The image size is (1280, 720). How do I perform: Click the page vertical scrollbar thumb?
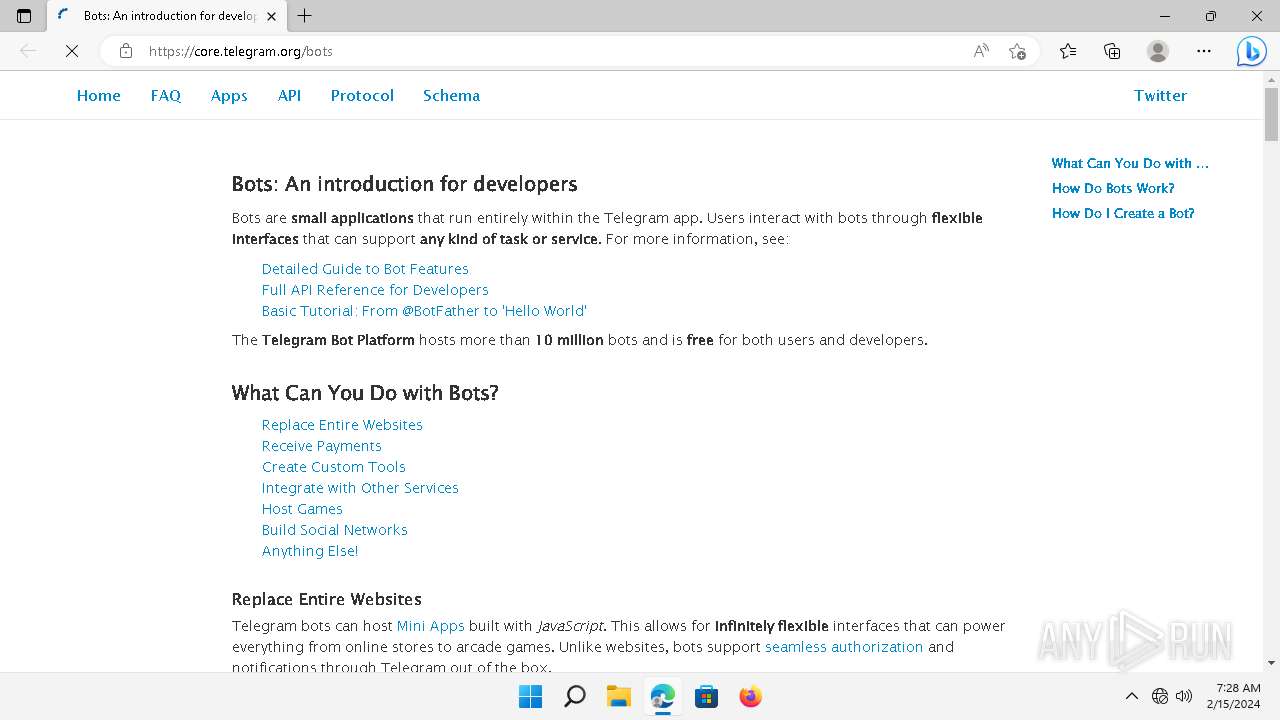(x=1271, y=114)
